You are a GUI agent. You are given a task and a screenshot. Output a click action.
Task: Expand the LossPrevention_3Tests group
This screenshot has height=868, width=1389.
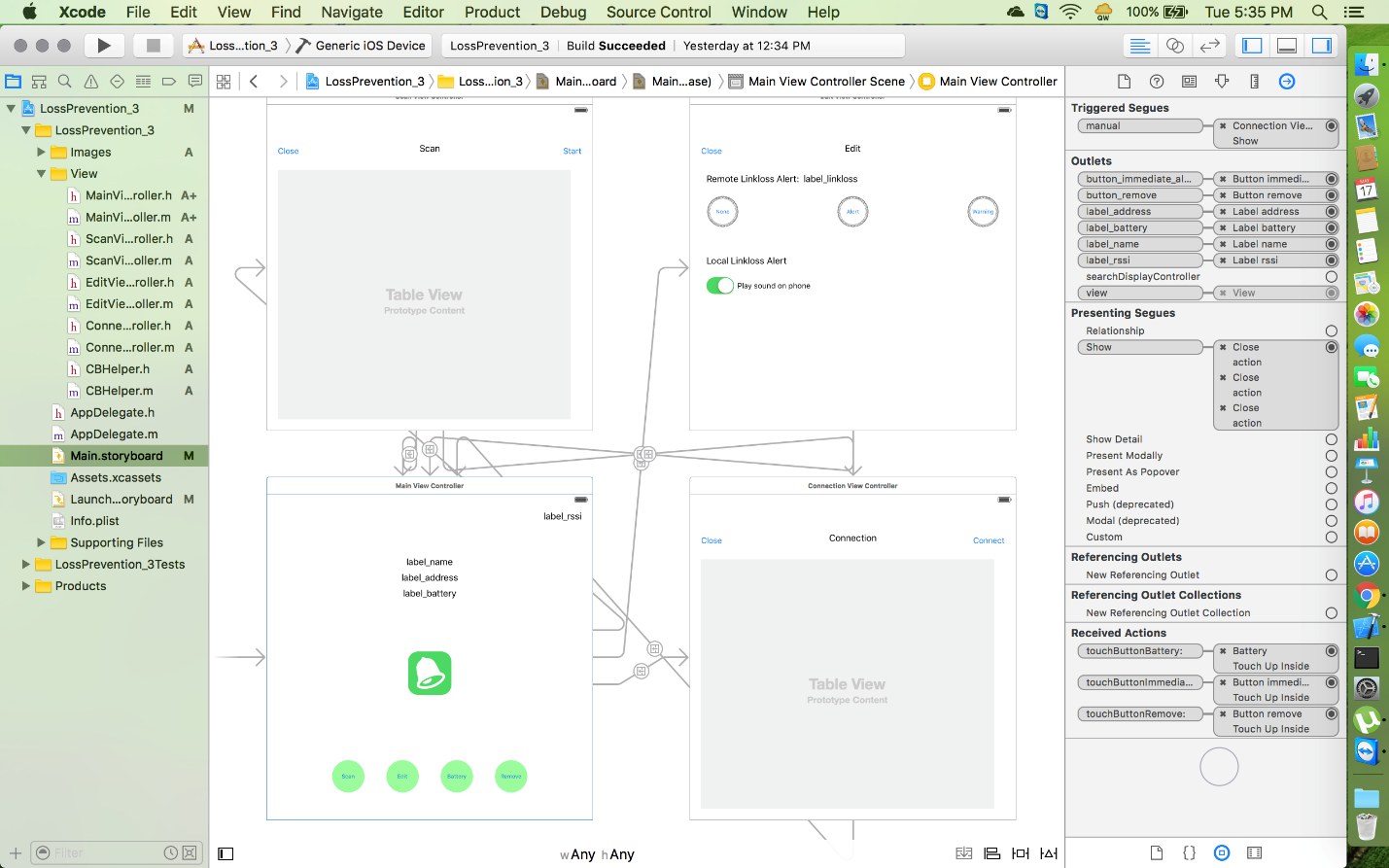coord(26,564)
